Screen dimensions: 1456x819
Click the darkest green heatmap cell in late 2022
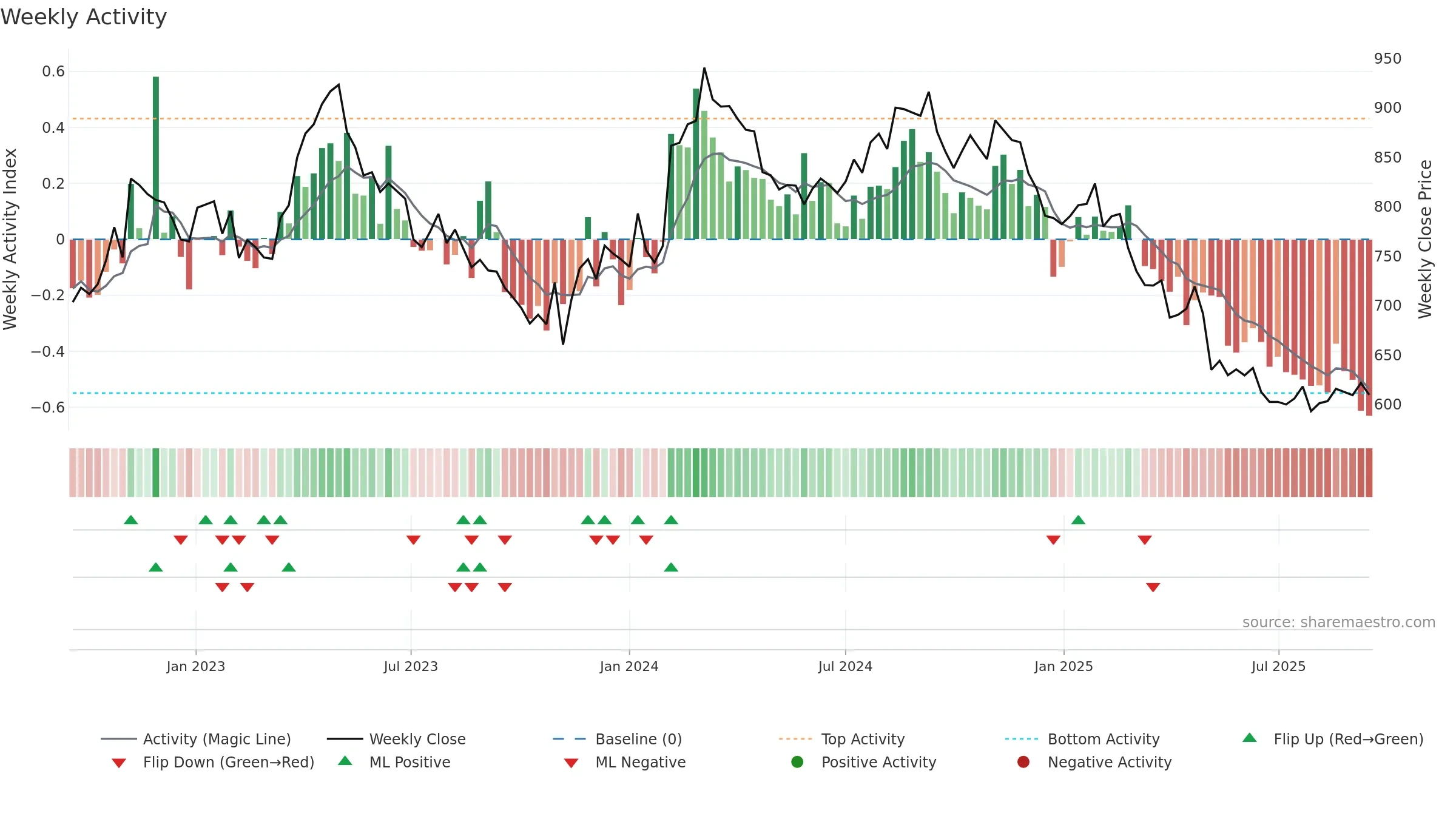click(x=156, y=473)
